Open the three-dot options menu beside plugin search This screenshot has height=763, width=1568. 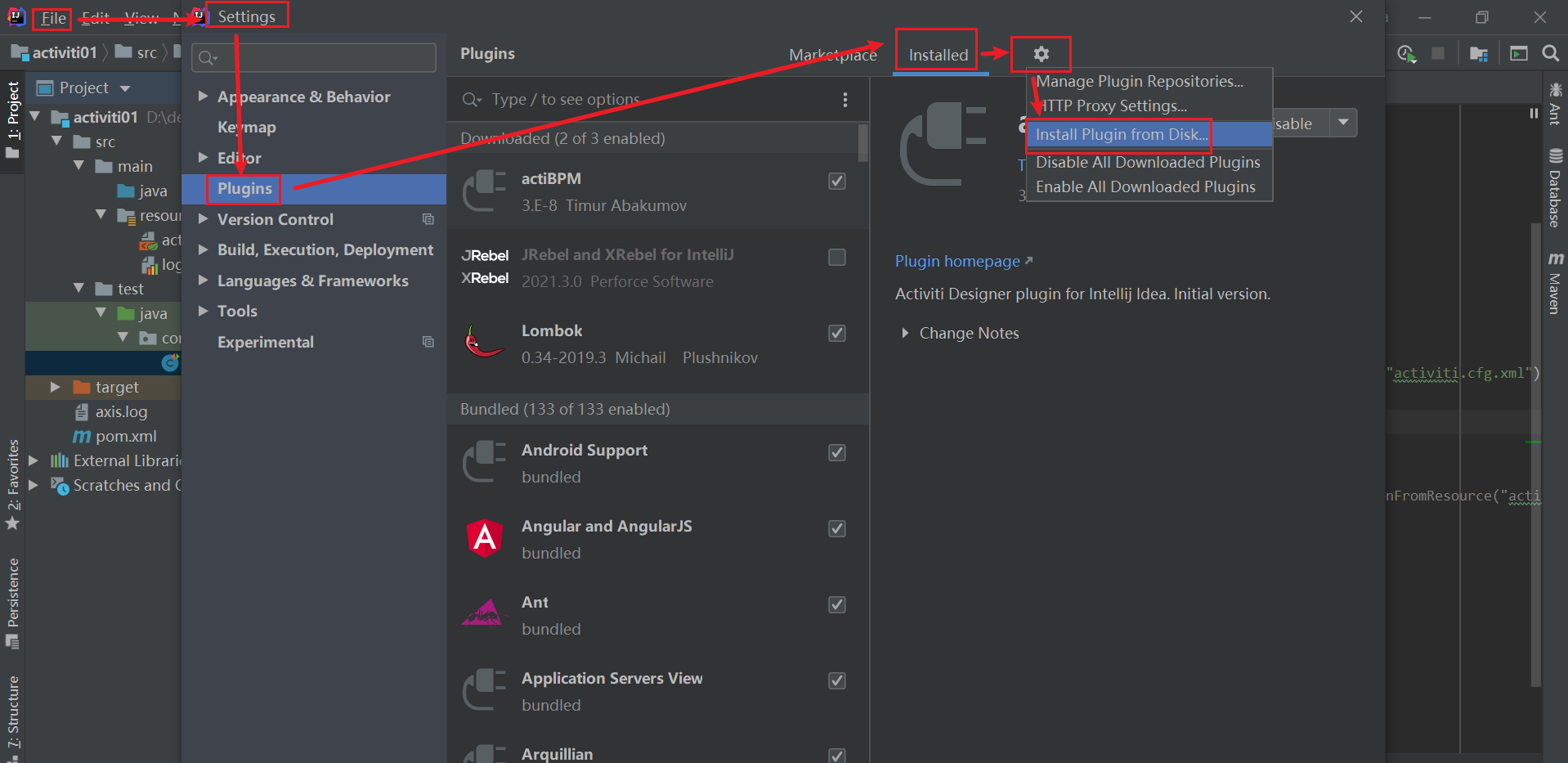844,100
